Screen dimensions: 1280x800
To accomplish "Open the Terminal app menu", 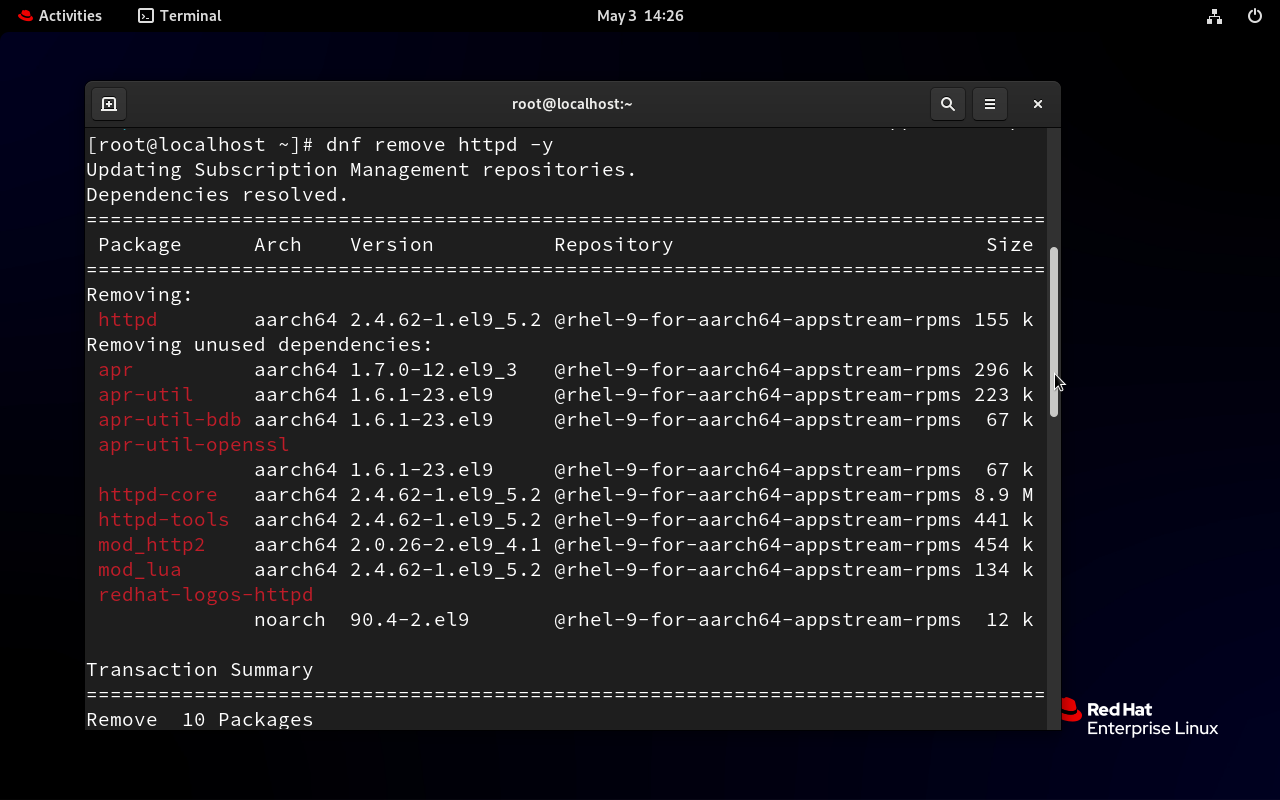I will (x=180, y=16).
